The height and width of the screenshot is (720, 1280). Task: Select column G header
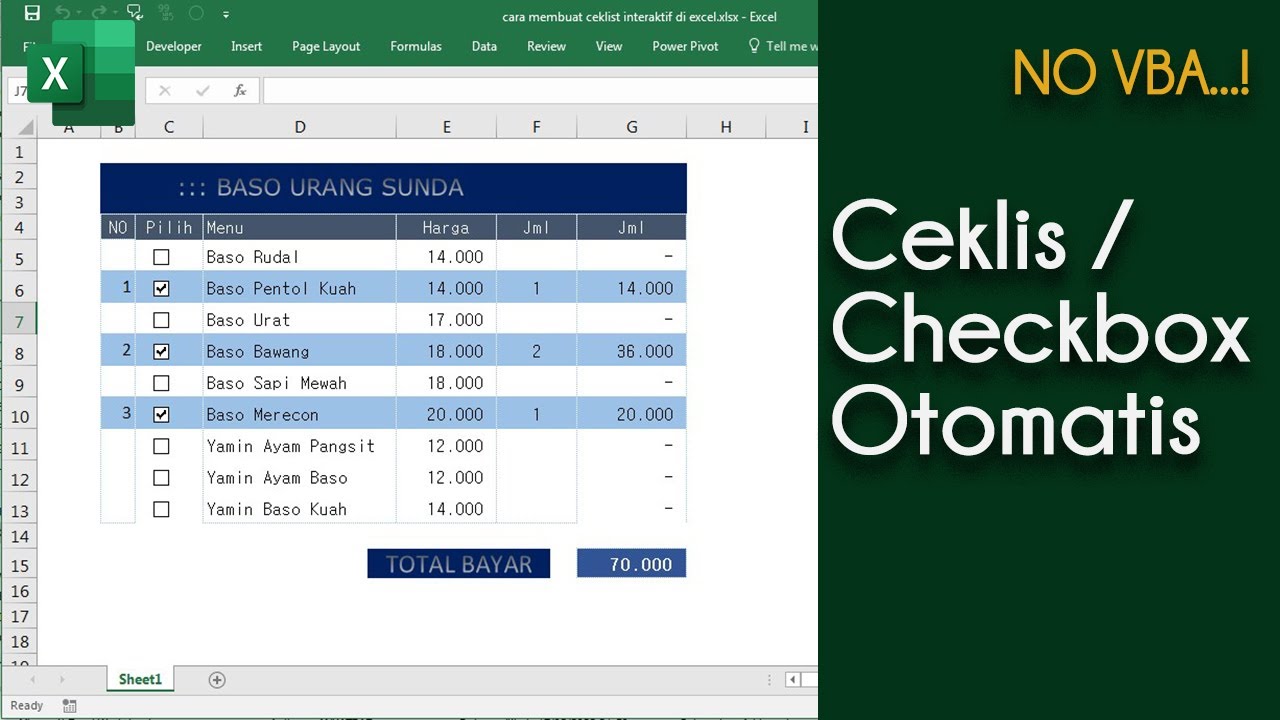click(632, 127)
